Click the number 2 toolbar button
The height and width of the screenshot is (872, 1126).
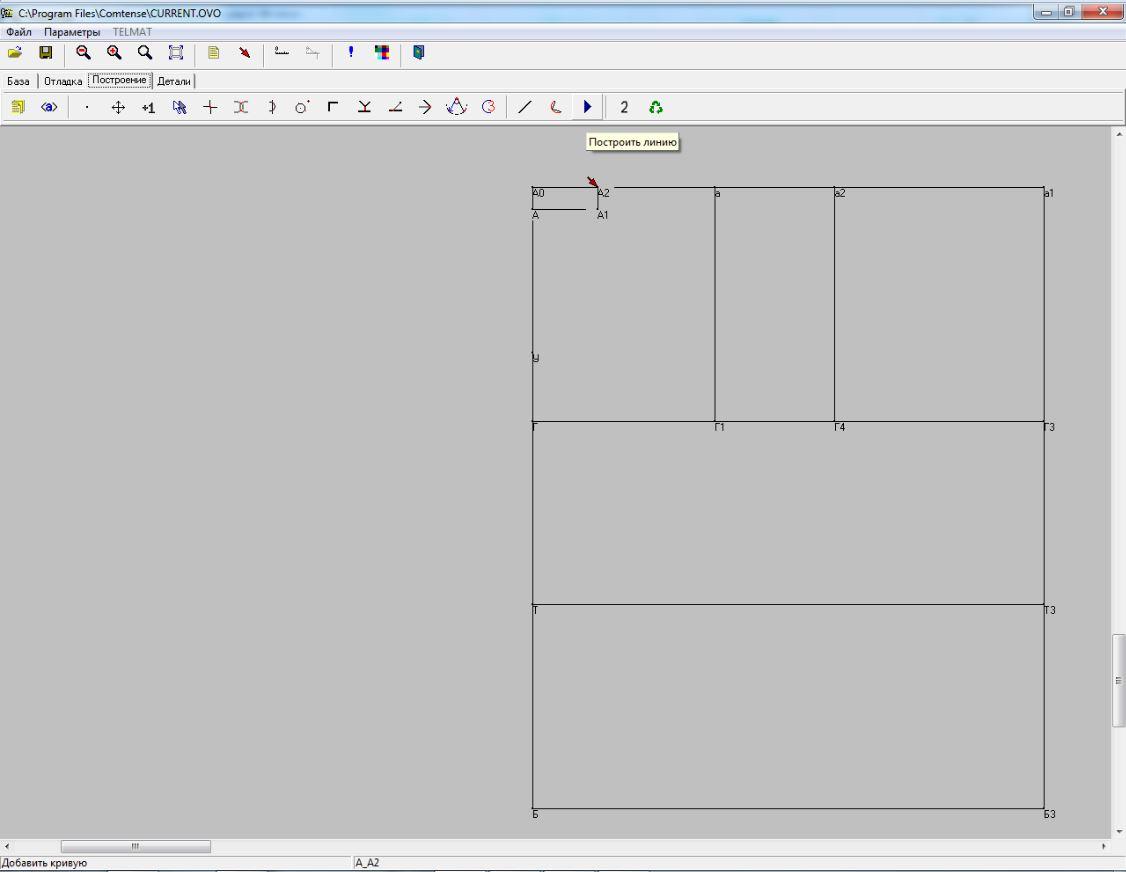coord(624,107)
